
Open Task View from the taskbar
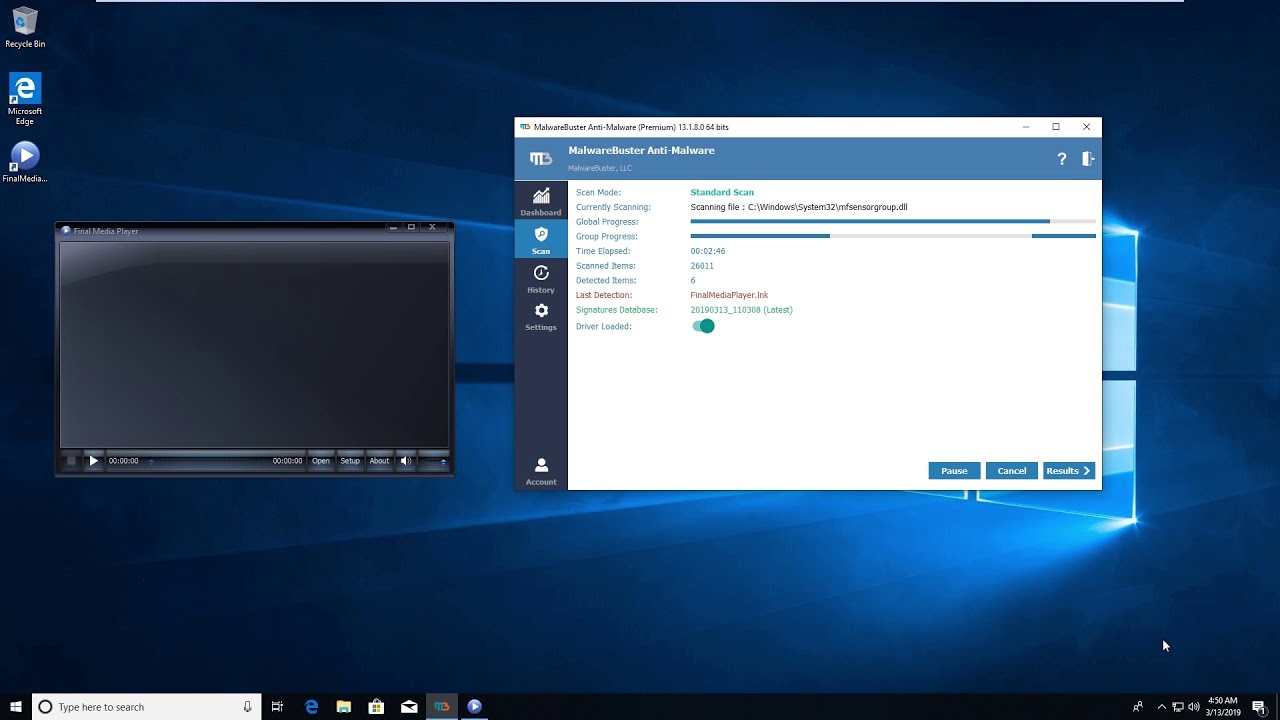(x=278, y=707)
